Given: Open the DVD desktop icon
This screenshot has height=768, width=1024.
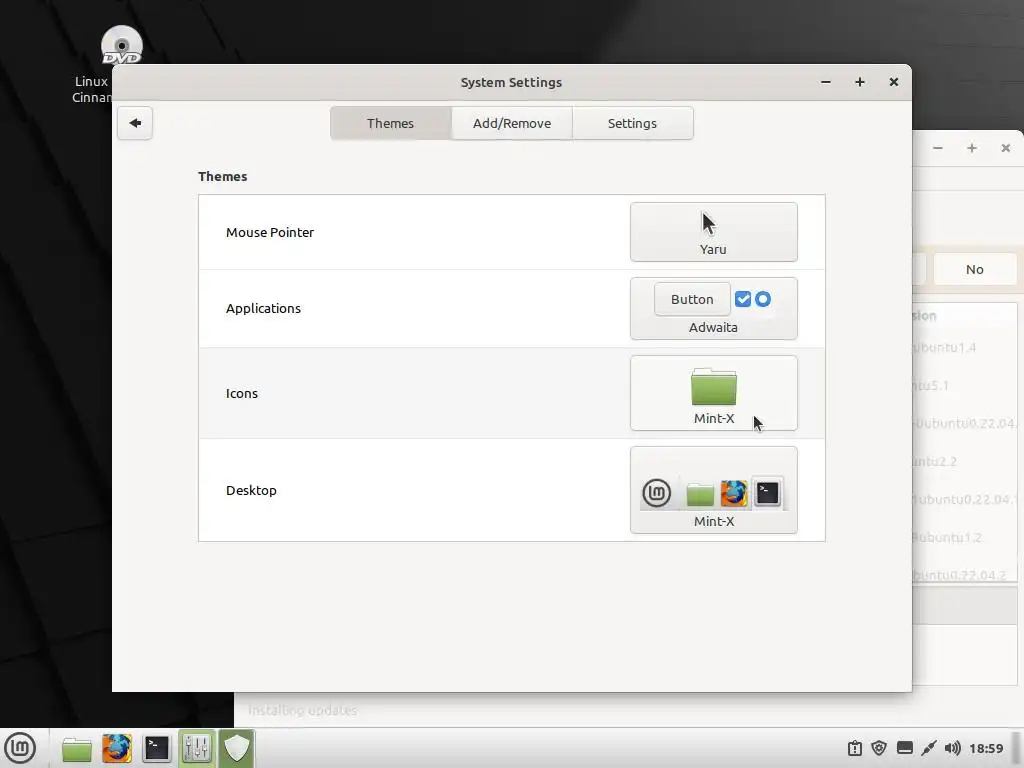Looking at the screenshot, I should 121,46.
